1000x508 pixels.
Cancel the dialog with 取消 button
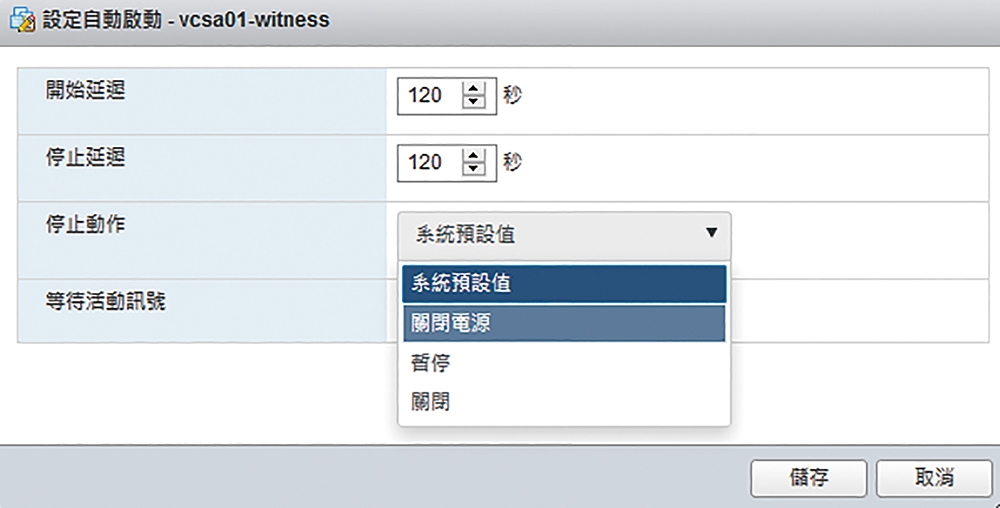[934, 478]
